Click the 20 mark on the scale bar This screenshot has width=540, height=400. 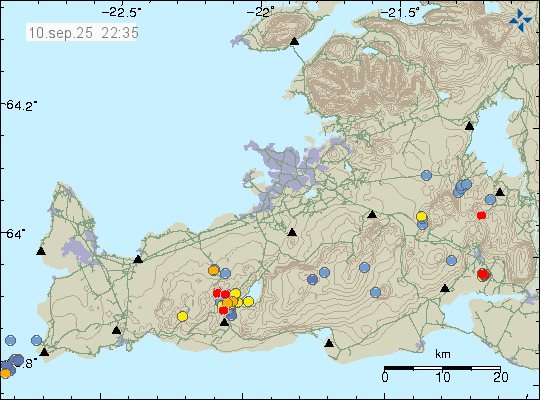(500, 377)
